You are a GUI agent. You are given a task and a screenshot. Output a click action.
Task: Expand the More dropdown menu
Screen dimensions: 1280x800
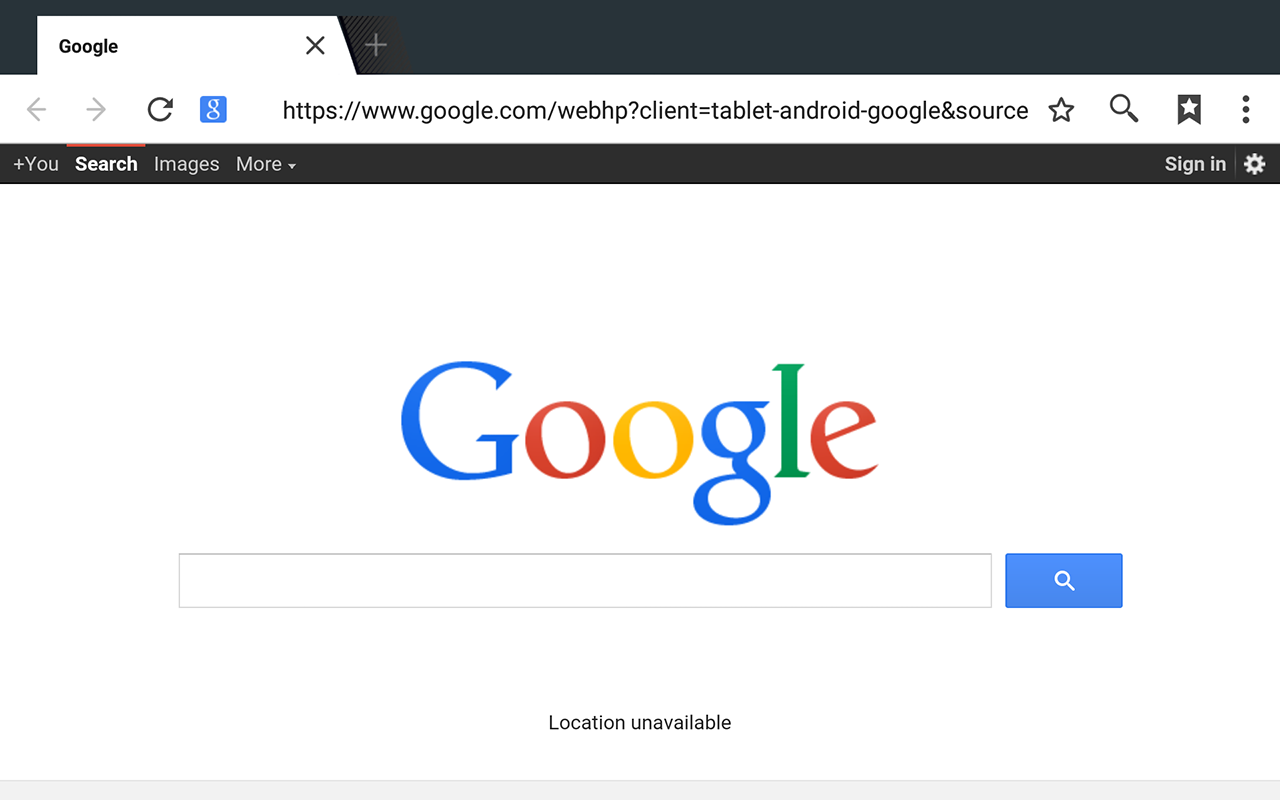click(266, 164)
